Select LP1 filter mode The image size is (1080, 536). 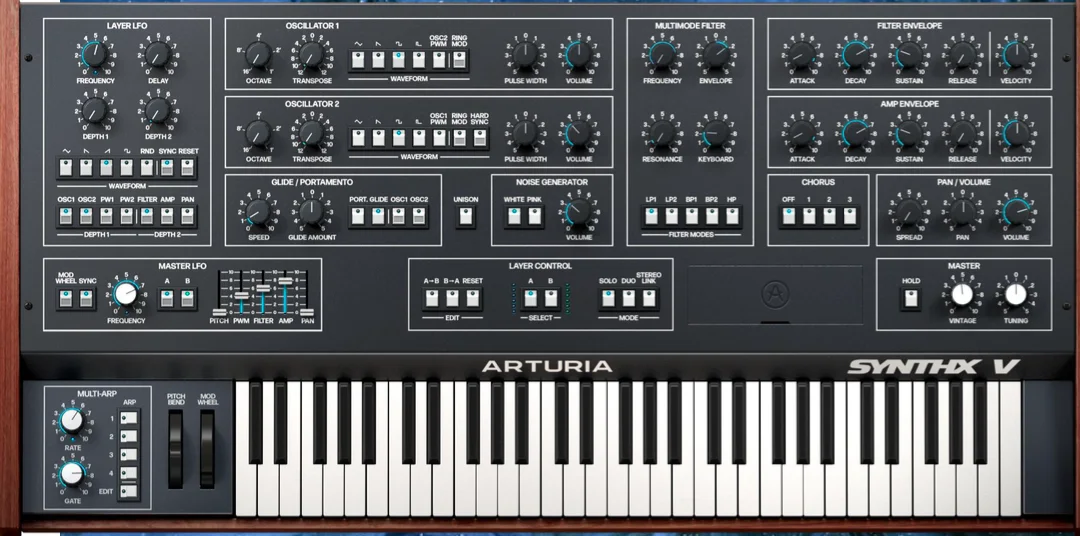[x=651, y=216]
